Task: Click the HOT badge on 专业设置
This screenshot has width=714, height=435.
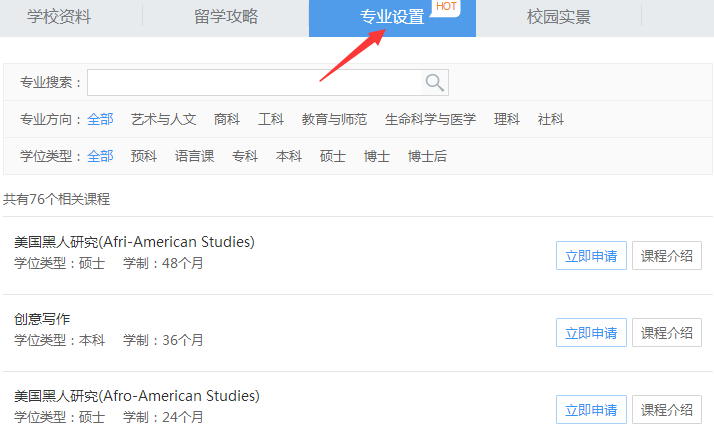Action: 446,7
